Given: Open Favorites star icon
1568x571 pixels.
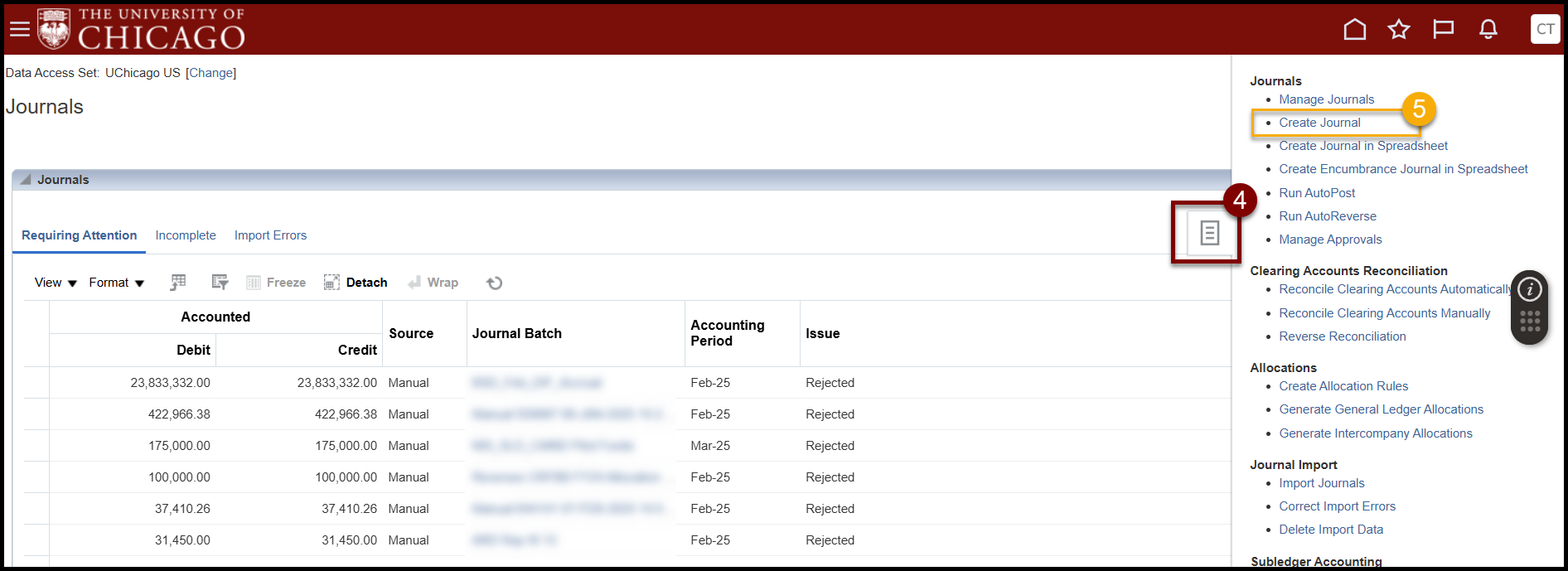Looking at the screenshot, I should tap(1399, 30).
